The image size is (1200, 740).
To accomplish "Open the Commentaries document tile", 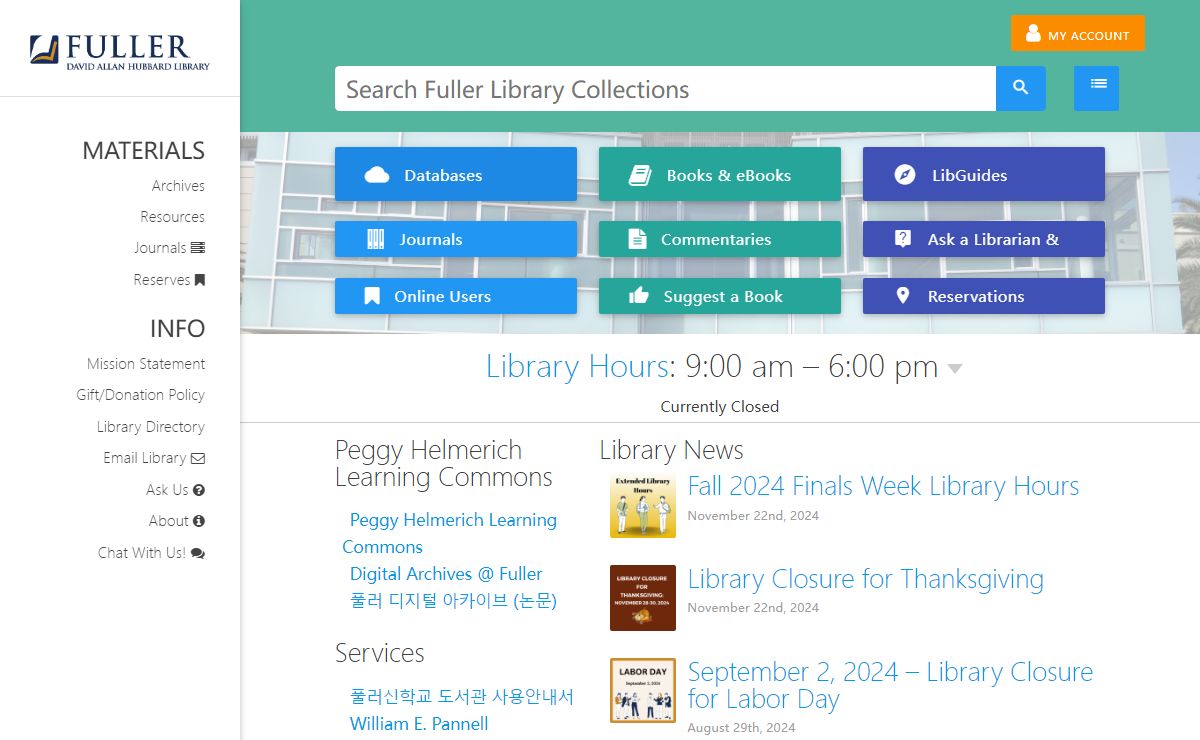I will point(719,239).
